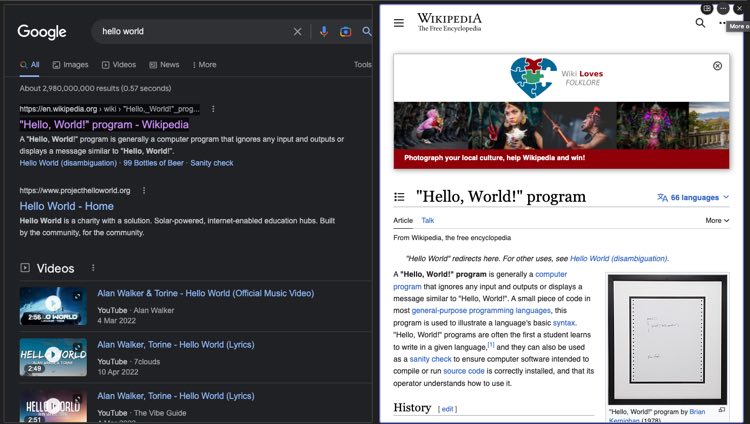Open options for Wikipedia search result
Image resolution: width=750 pixels, height=424 pixels.
(x=213, y=109)
